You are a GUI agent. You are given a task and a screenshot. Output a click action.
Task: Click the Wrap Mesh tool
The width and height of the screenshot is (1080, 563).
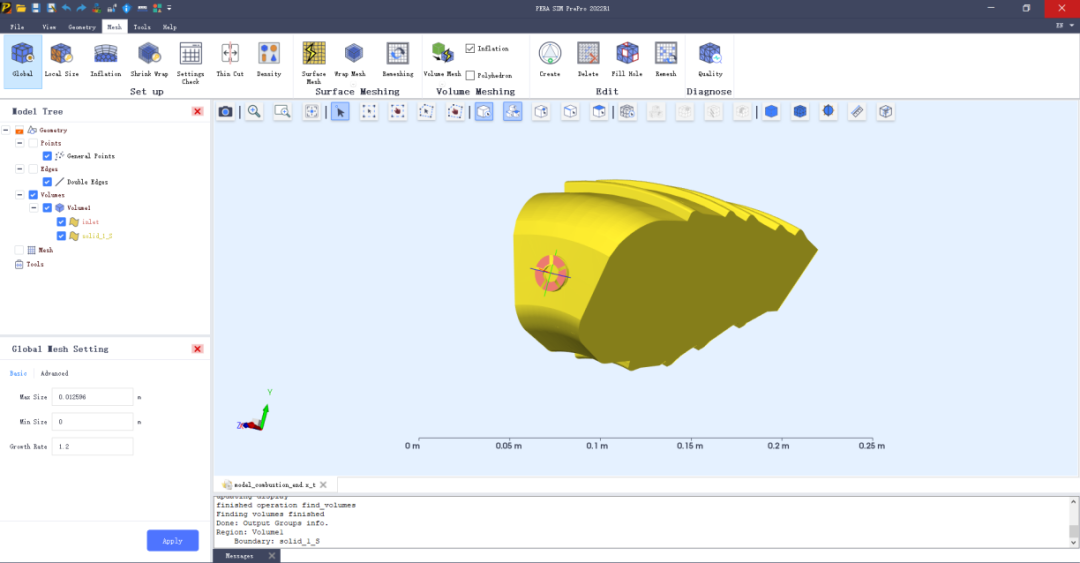click(350, 61)
